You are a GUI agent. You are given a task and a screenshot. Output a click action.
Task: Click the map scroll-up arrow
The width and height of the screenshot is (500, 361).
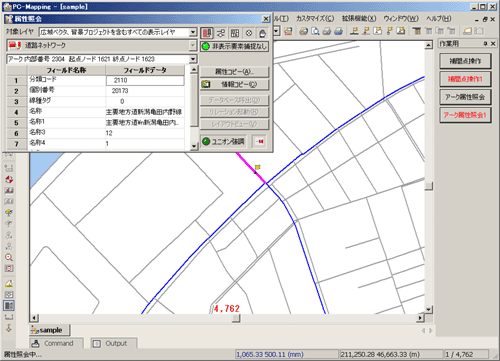point(429,45)
